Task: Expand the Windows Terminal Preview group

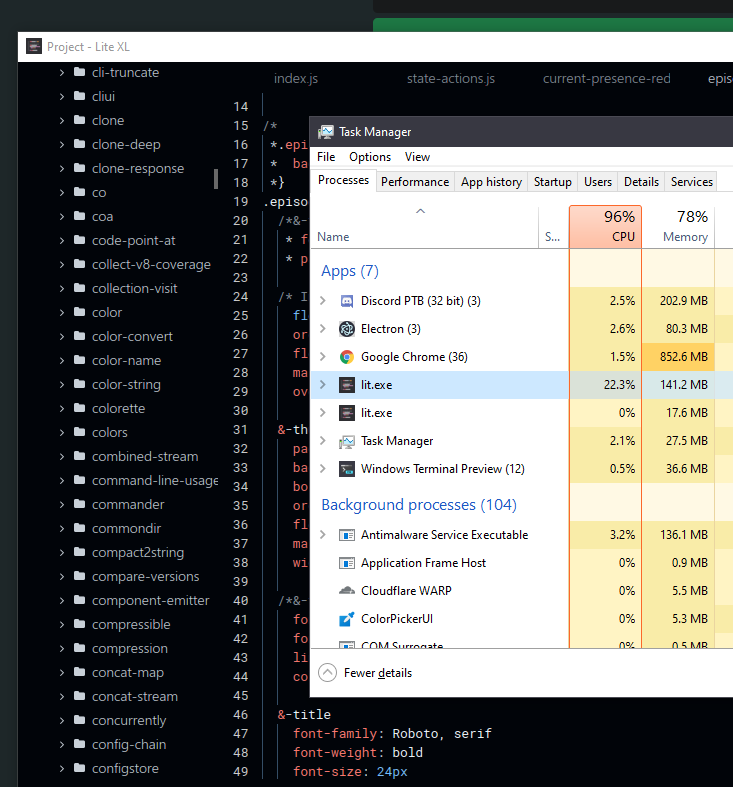Action: coord(323,469)
